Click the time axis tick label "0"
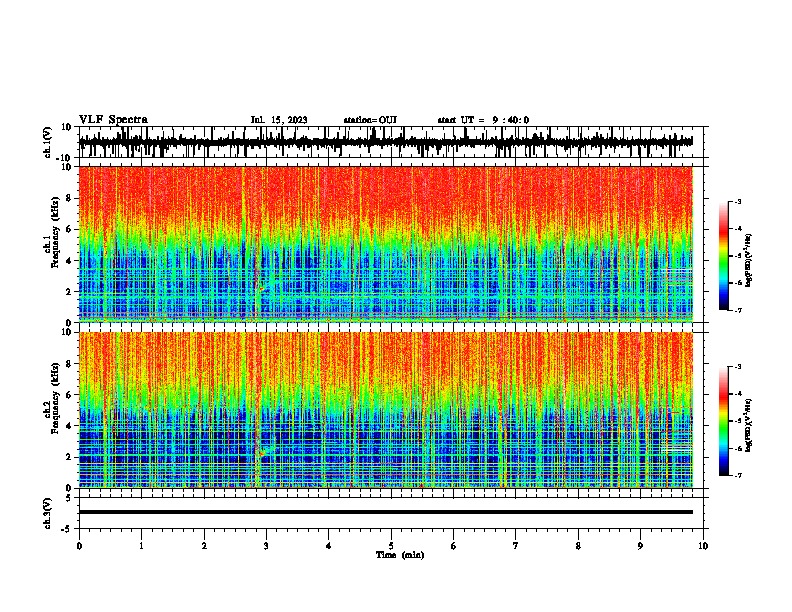The image size is (792, 612). coord(79,546)
